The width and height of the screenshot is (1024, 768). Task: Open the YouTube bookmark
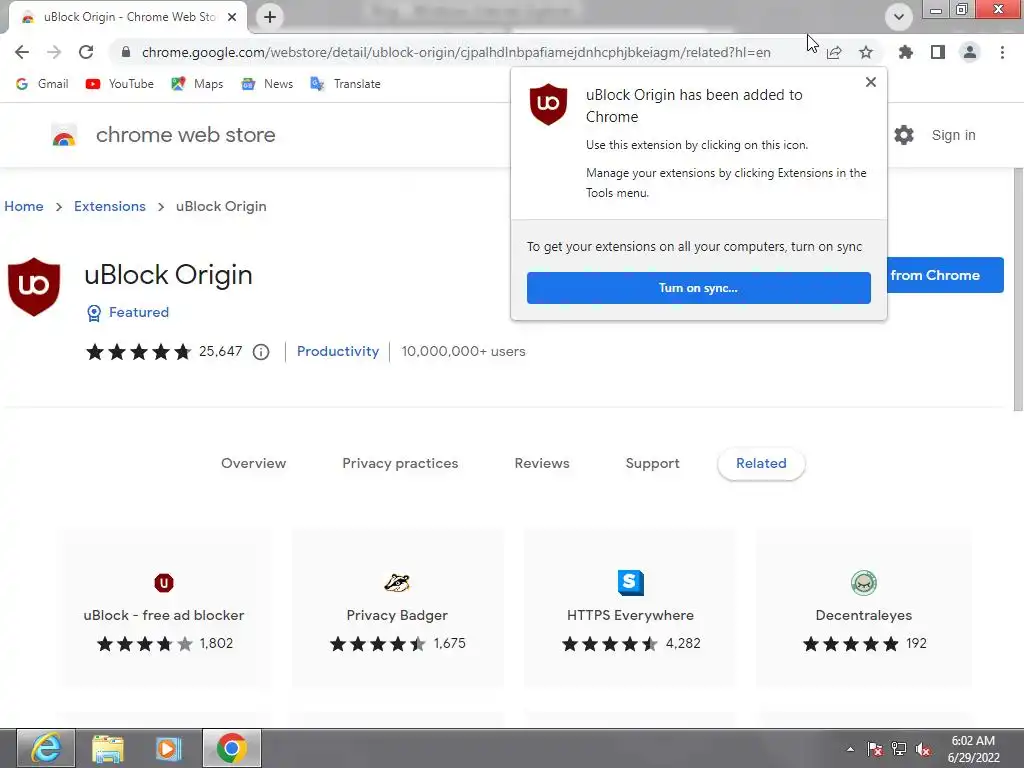coord(120,84)
